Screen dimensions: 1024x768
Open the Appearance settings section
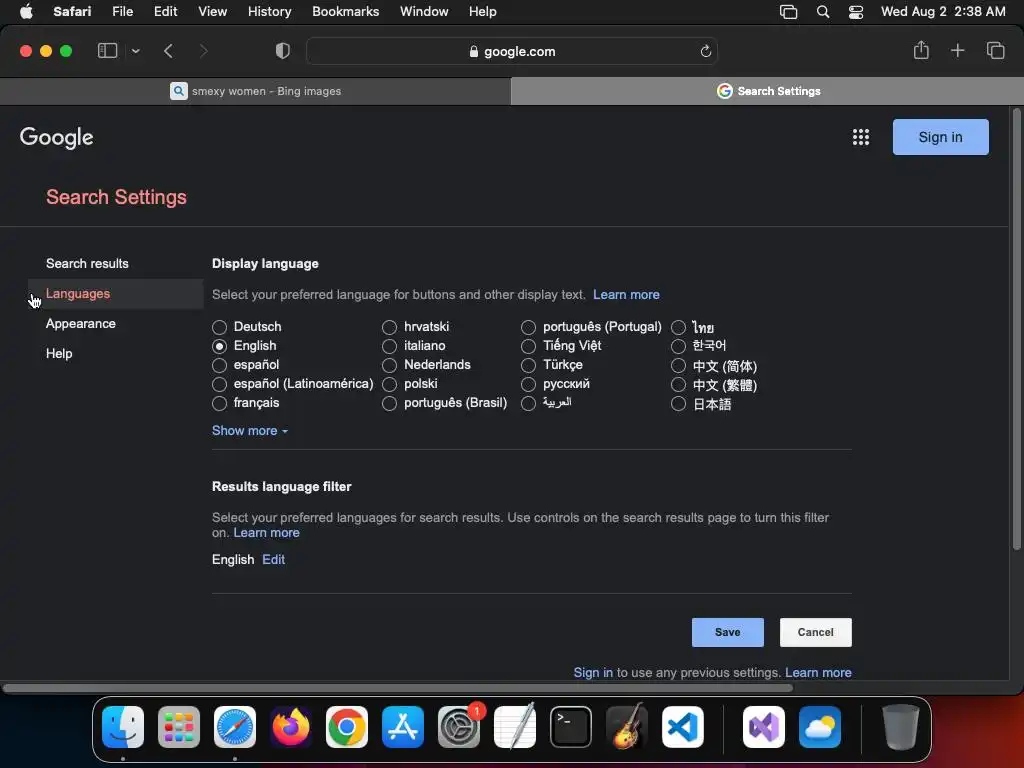(80, 323)
